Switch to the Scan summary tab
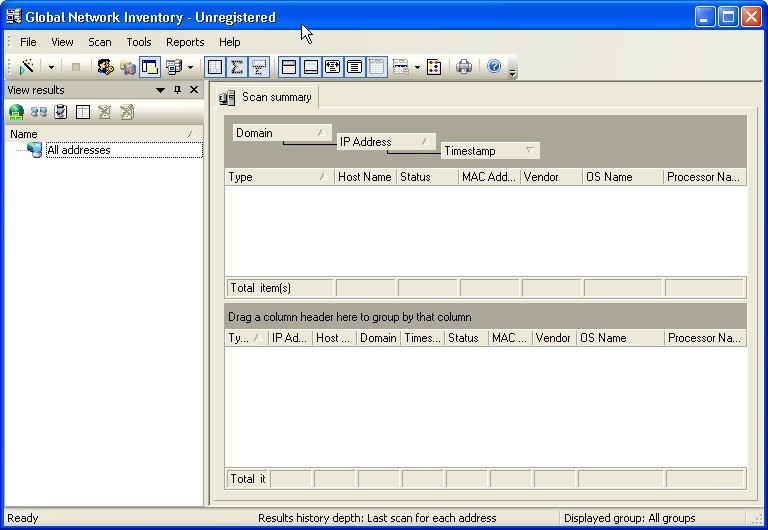Screen dimensions: 768x530 [x=266, y=97]
